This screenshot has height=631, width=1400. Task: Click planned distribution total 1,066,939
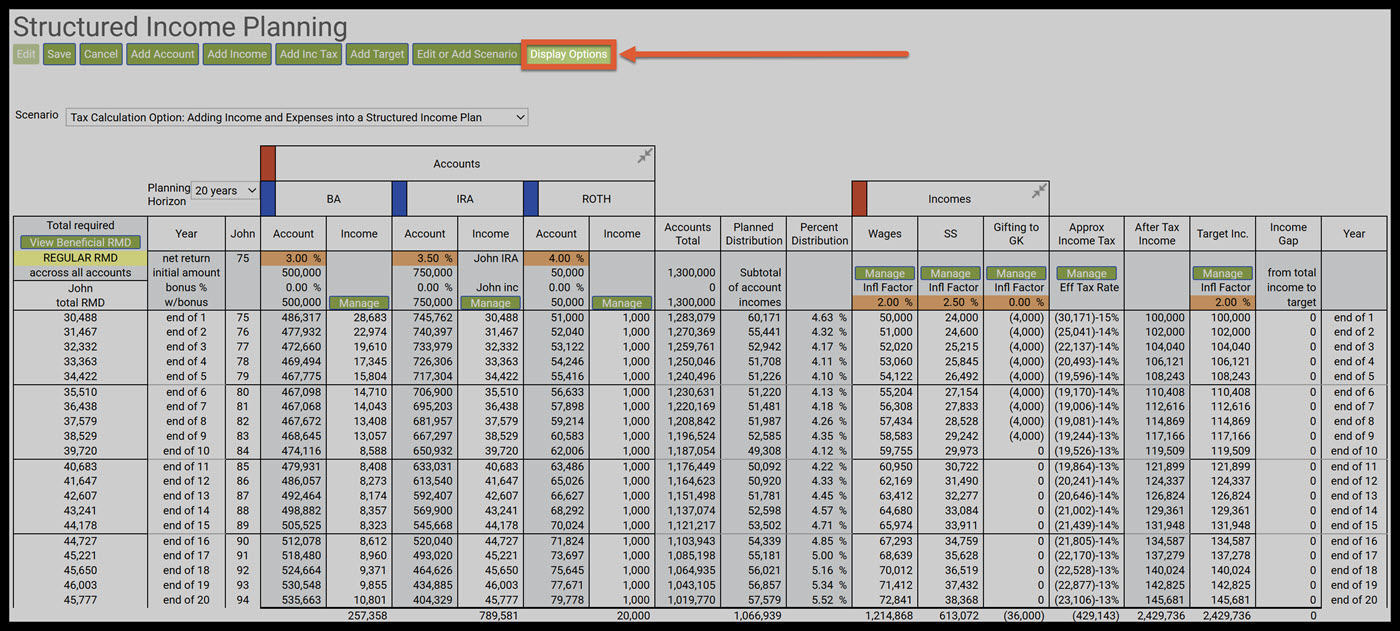point(757,616)
